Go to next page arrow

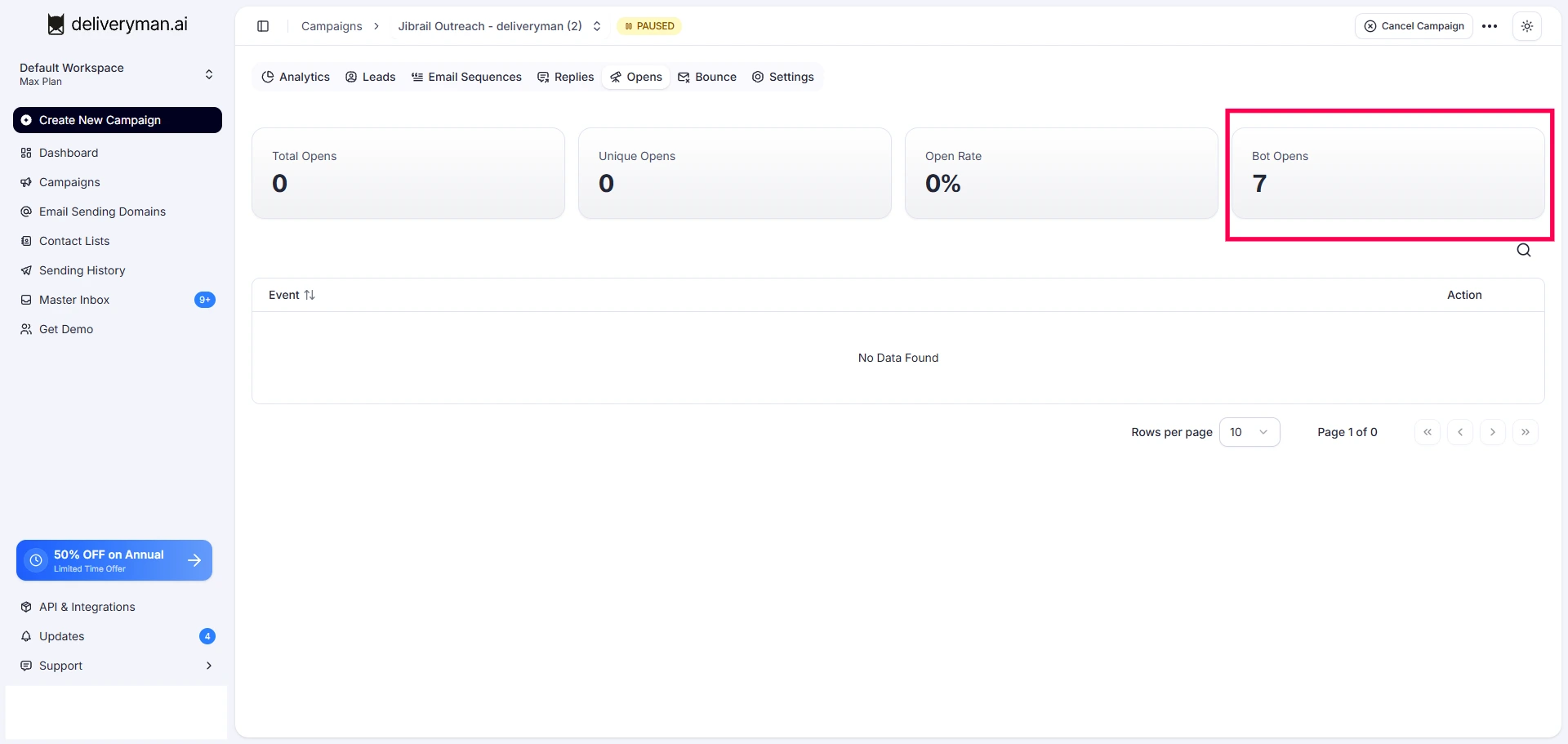[x=1493, y=432]
